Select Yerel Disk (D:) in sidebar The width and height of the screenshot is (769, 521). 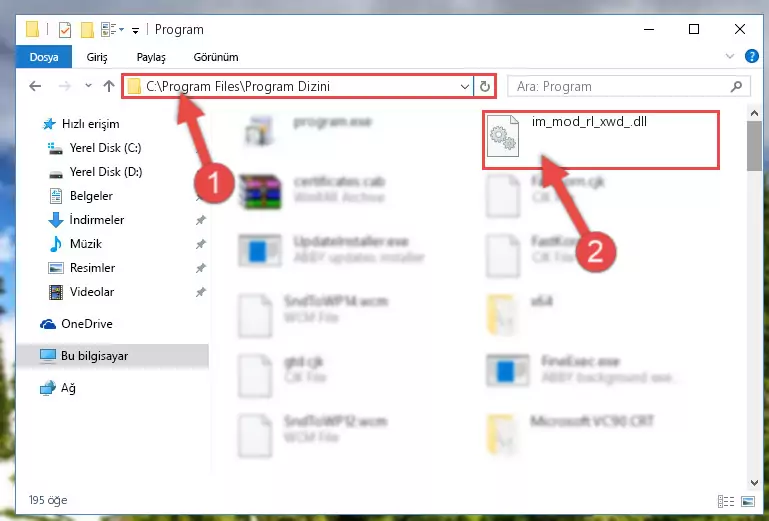tap(105, 172)
